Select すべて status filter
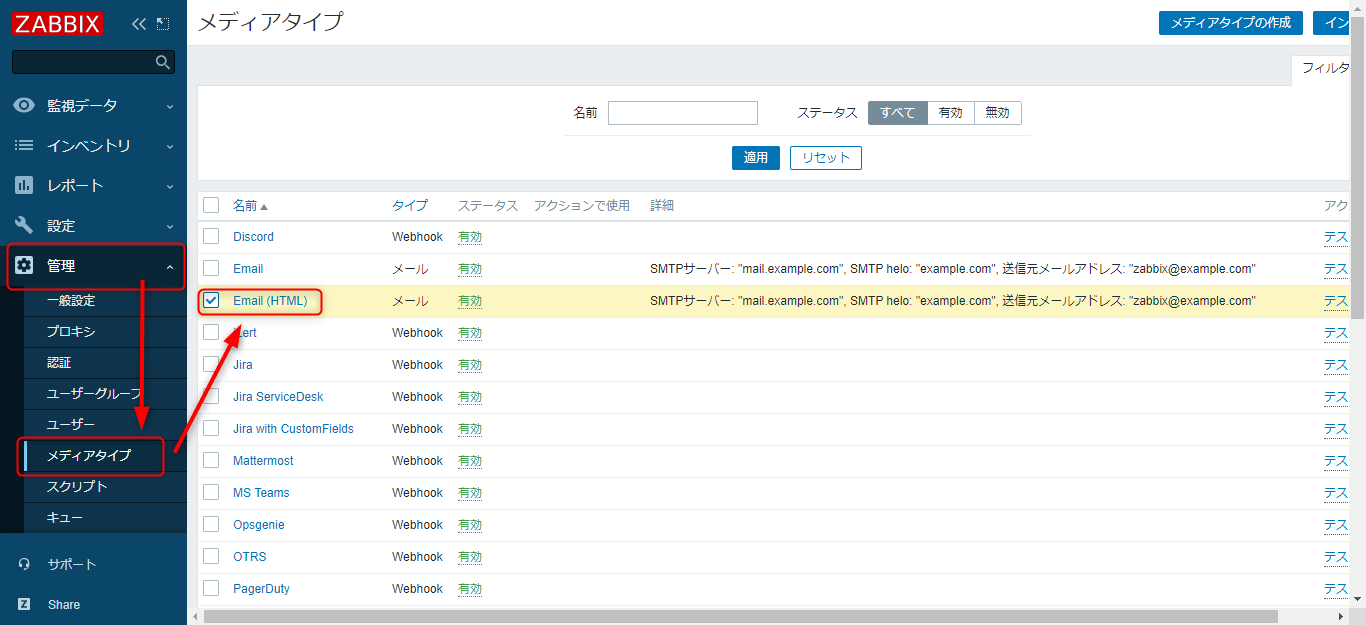 coord(897,113)
